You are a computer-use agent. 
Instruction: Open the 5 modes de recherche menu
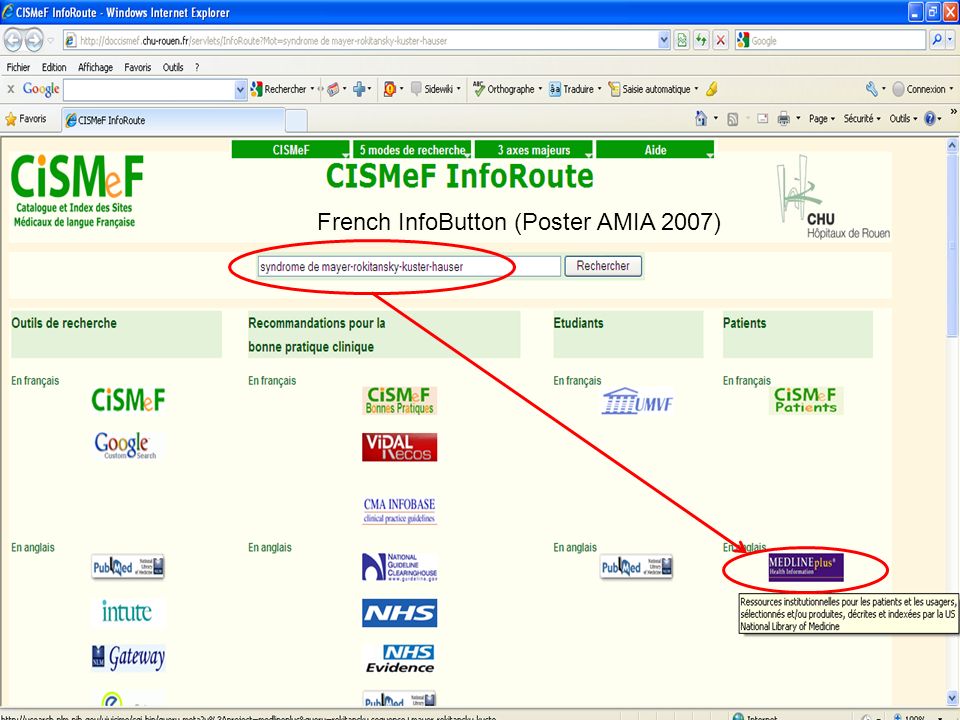click(412, 150)
